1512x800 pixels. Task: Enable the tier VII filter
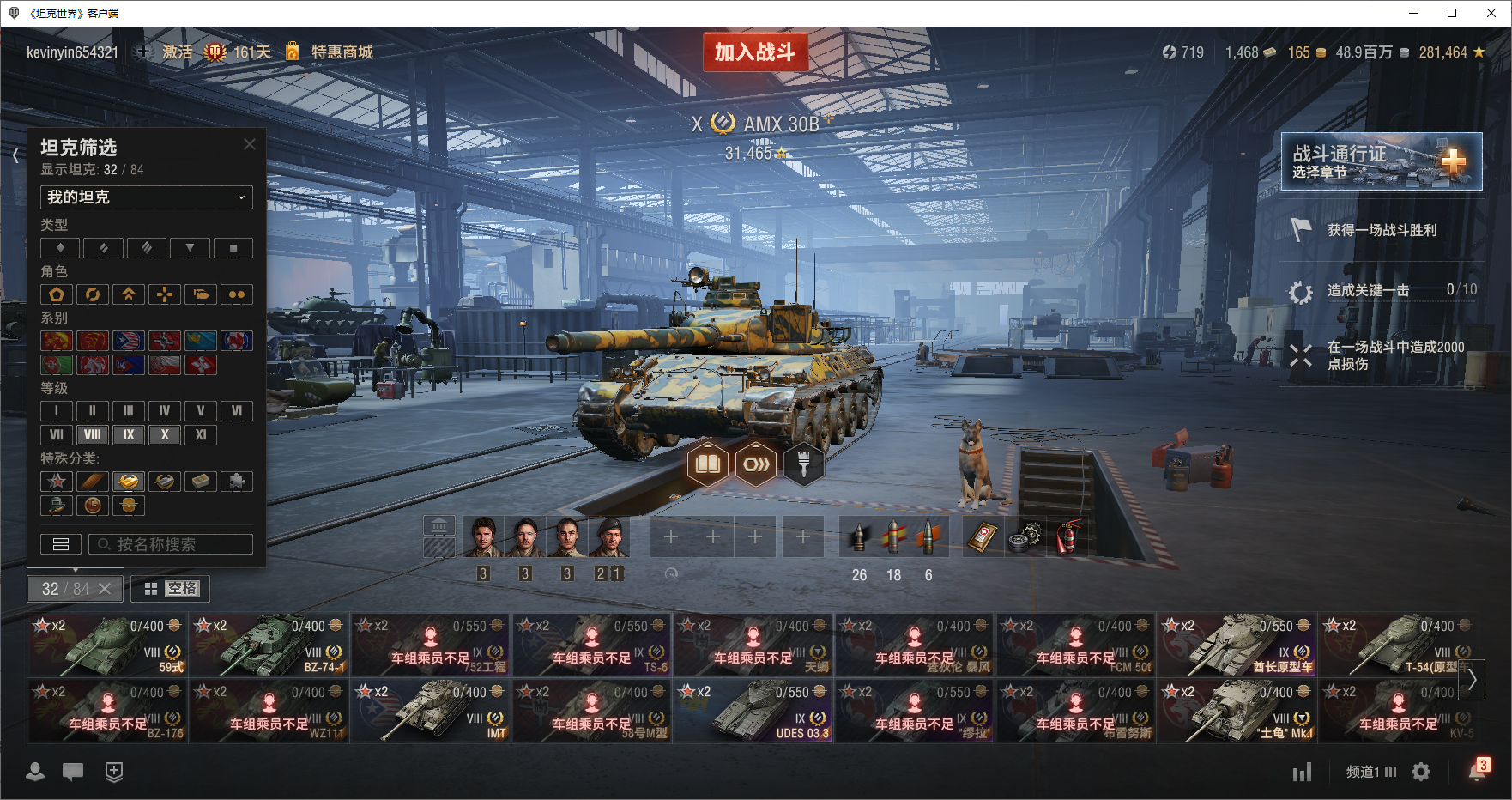tap(57, 434)
